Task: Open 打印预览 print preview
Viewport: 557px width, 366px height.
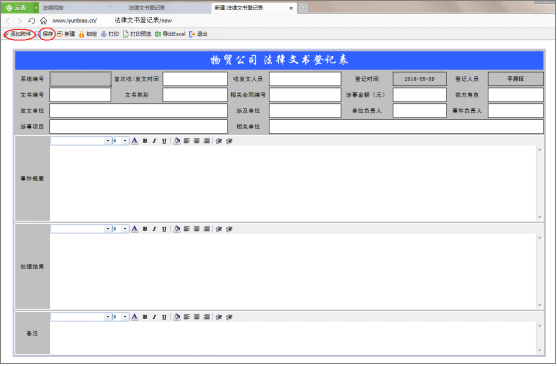Action: pyautogui.click(x=137, y=34)
